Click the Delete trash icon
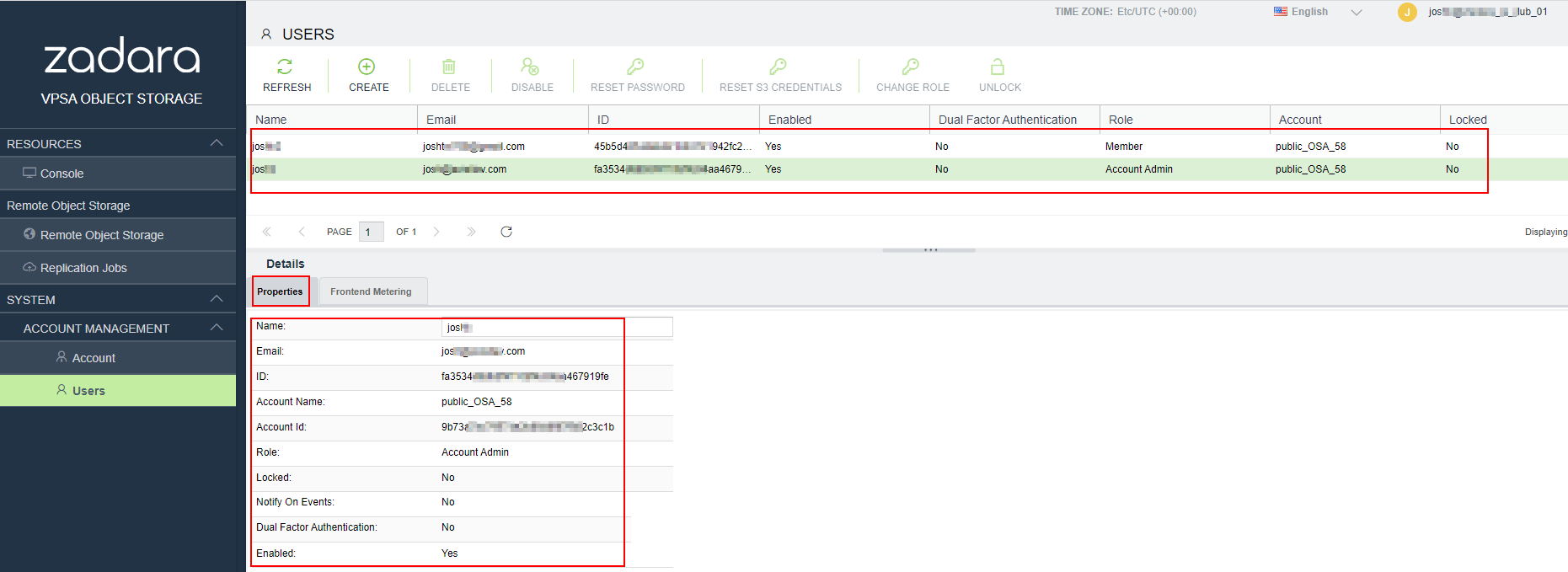Image resolution: width=1568 pixels, height=572 pixels. tap(449, 67)
